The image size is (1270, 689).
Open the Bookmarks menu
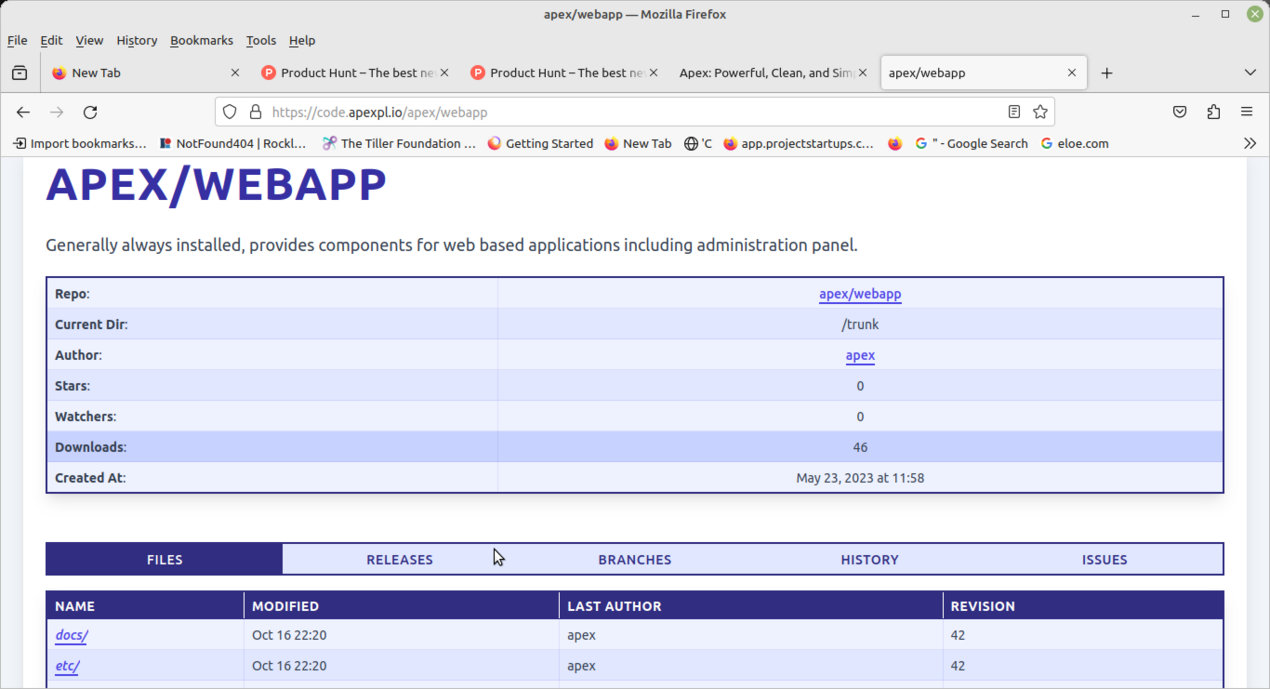click(x=201, y=40)
